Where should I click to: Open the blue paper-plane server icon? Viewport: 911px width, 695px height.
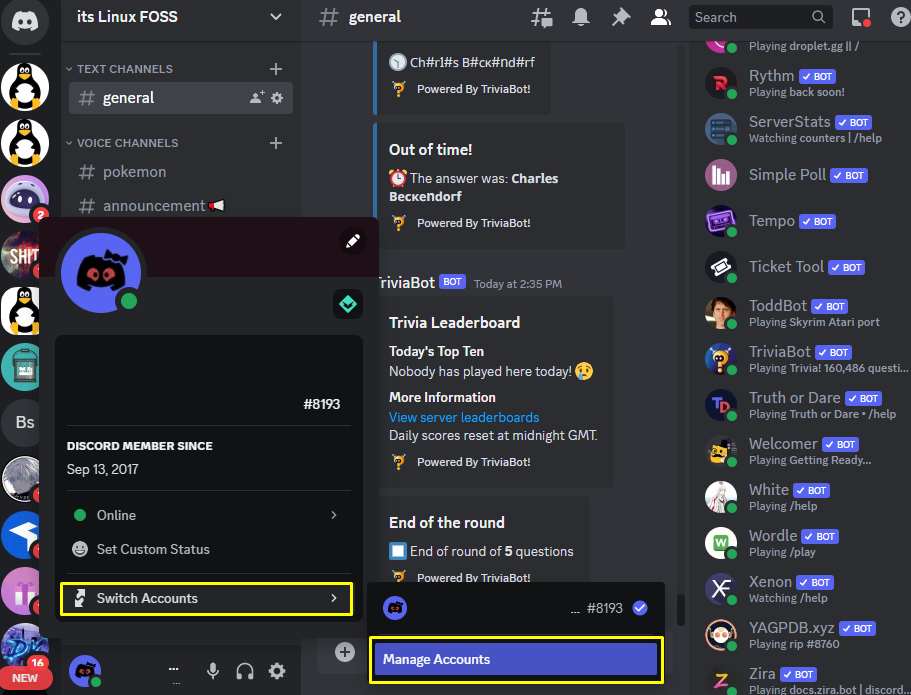pyautogui.click(x=21, y=535)
